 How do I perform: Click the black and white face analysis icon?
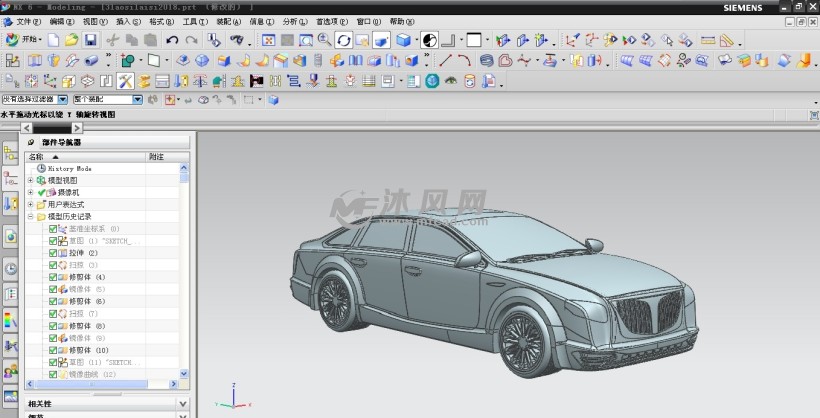[x=429, y=40]
